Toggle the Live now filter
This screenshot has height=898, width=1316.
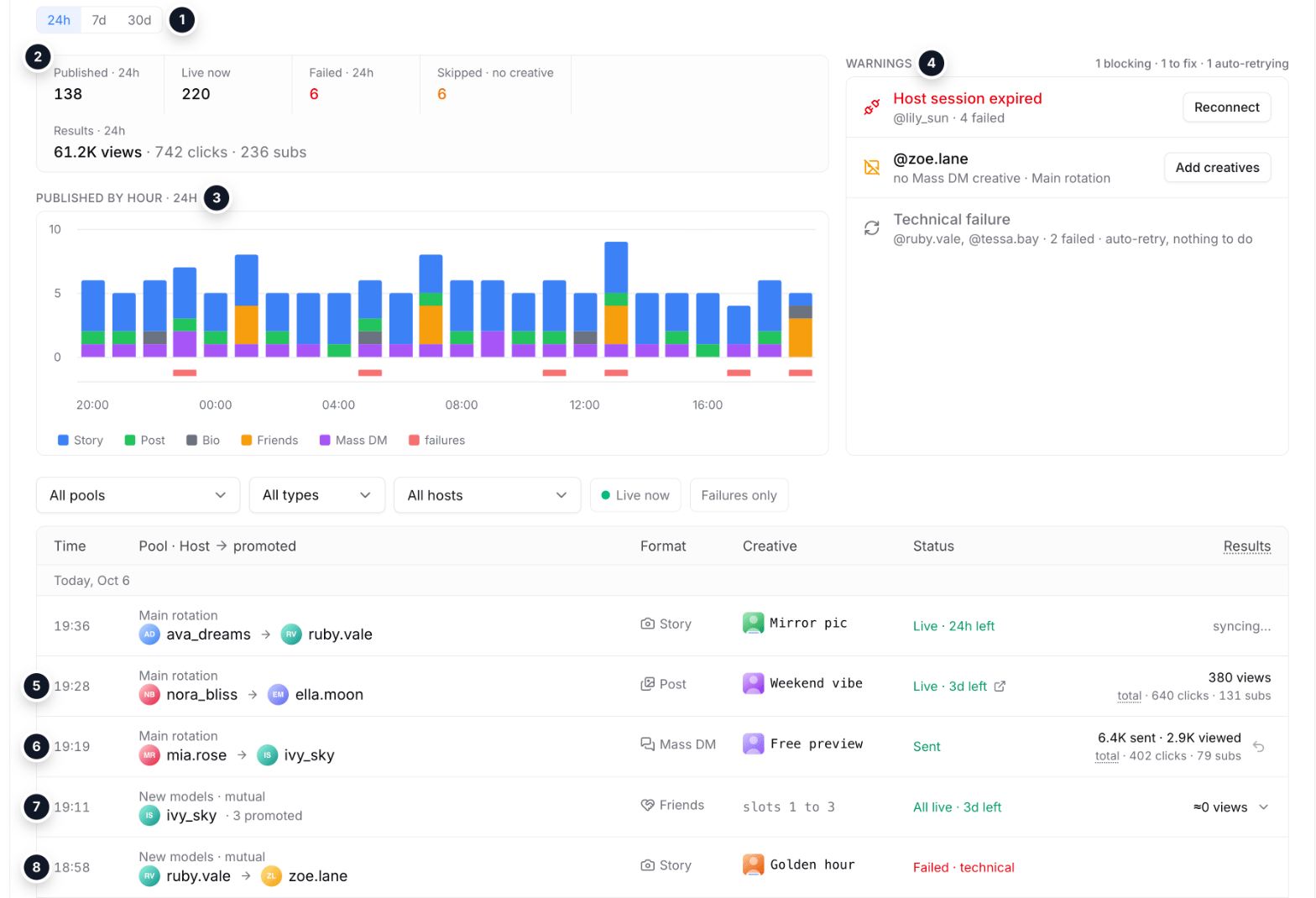(x=635, y=495)
